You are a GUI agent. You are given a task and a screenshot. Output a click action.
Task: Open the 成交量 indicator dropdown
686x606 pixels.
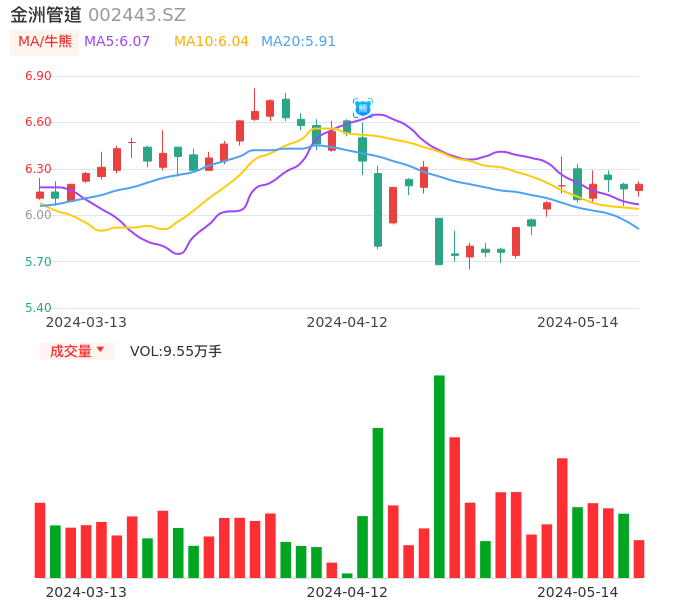(x=77, y=351)
